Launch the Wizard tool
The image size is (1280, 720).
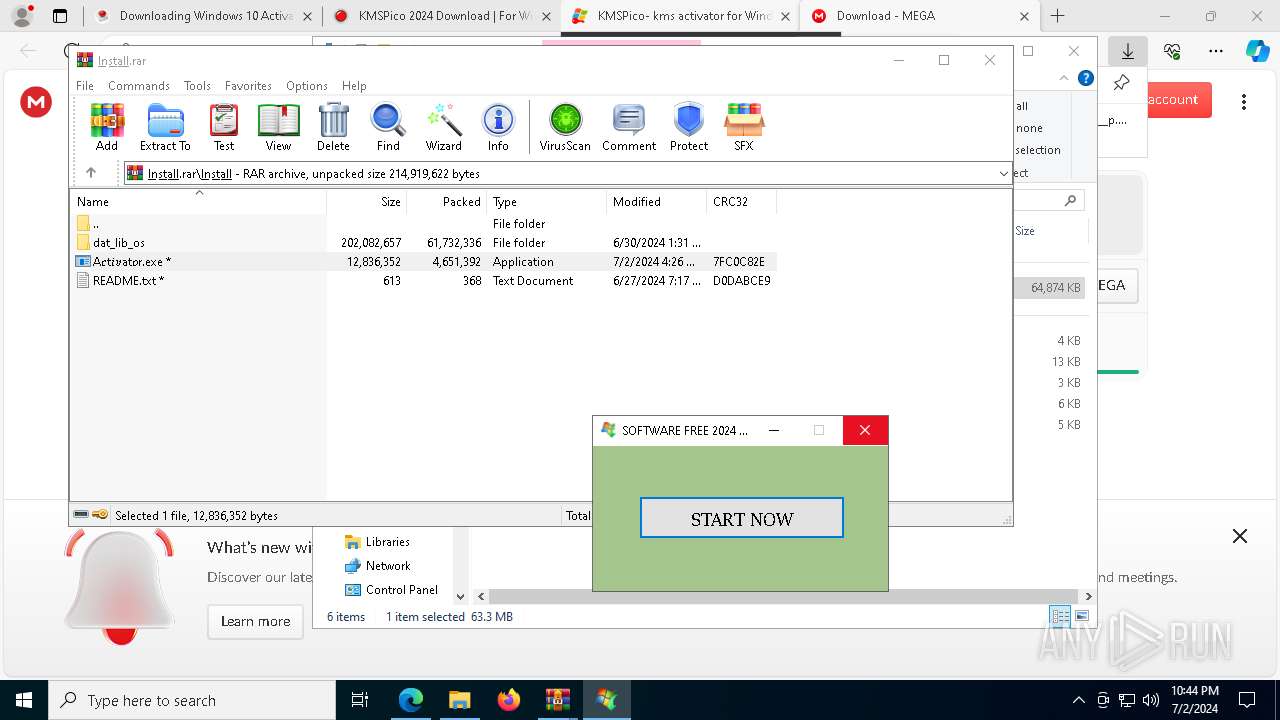tap(444, 127)
